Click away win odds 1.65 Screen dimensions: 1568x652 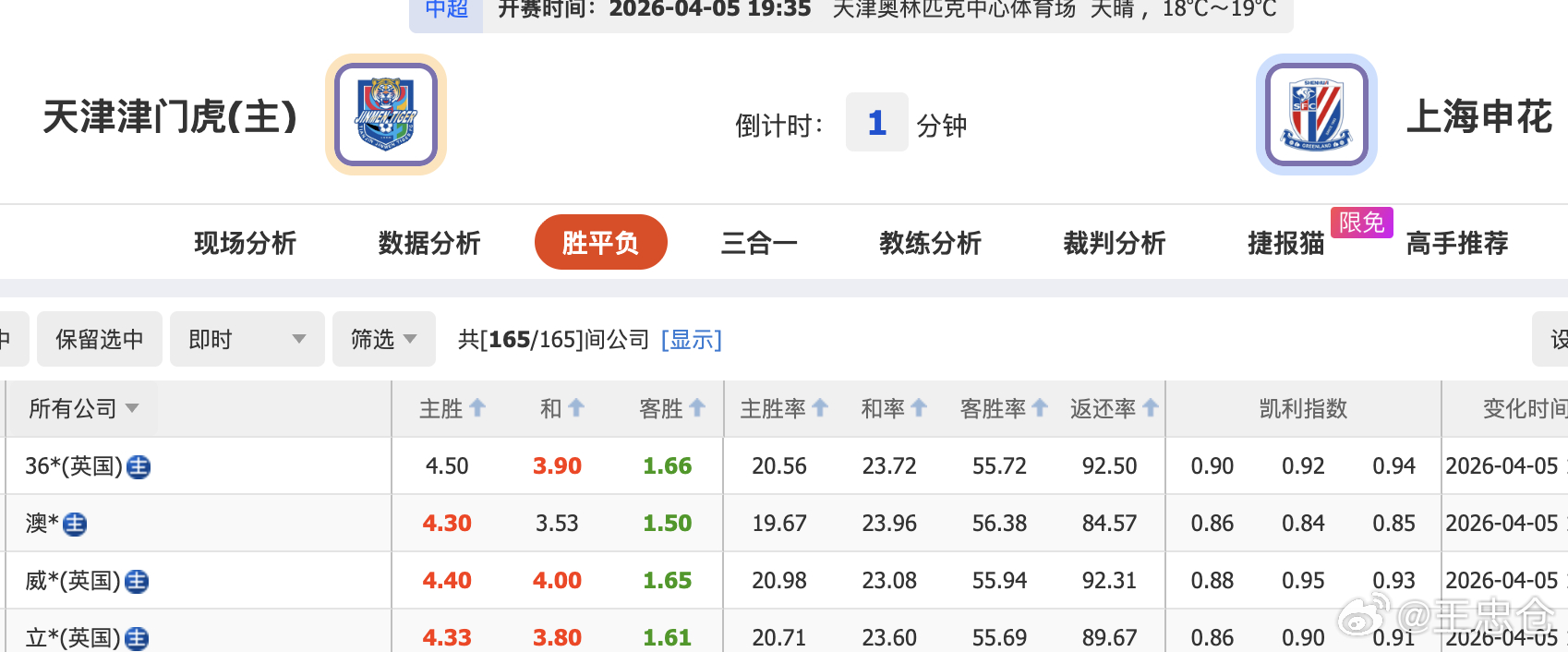668,581
